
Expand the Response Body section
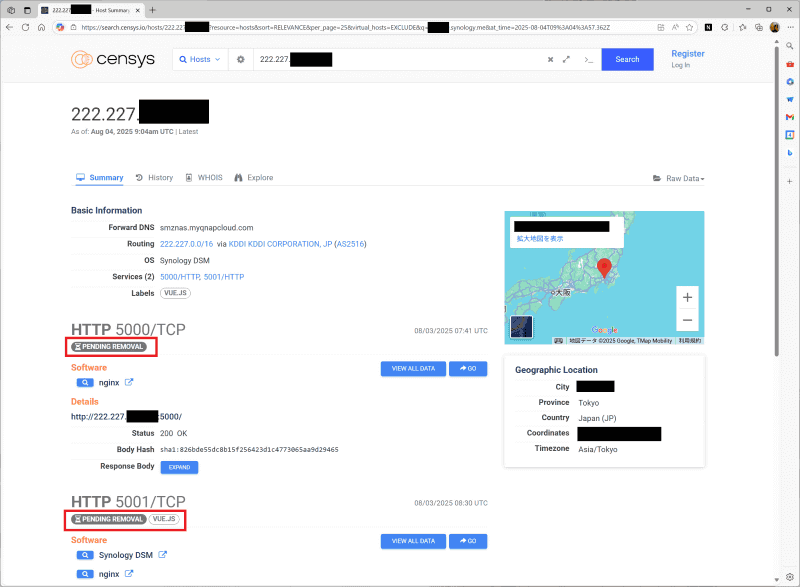178,466
